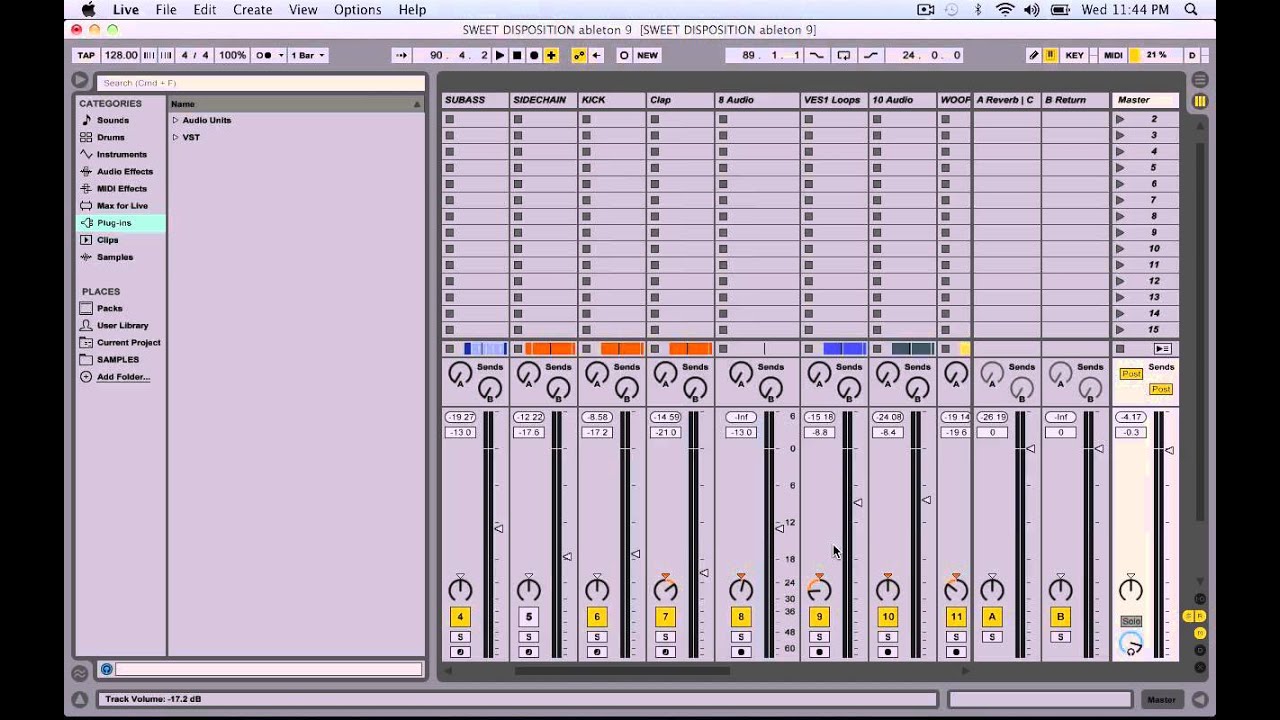
Task: Toggle the Info View triangle at bottom left
Action: (x=79, y=700)
